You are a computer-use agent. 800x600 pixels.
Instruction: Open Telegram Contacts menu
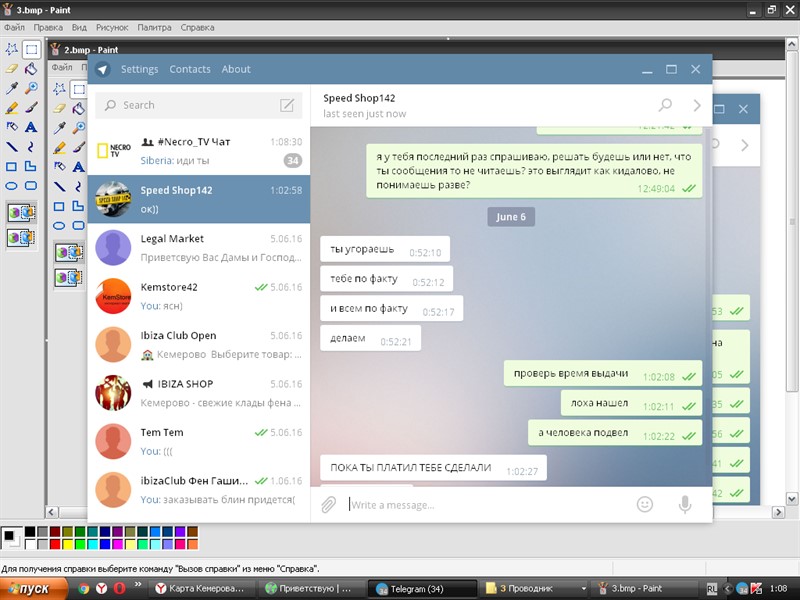point(190,69)
